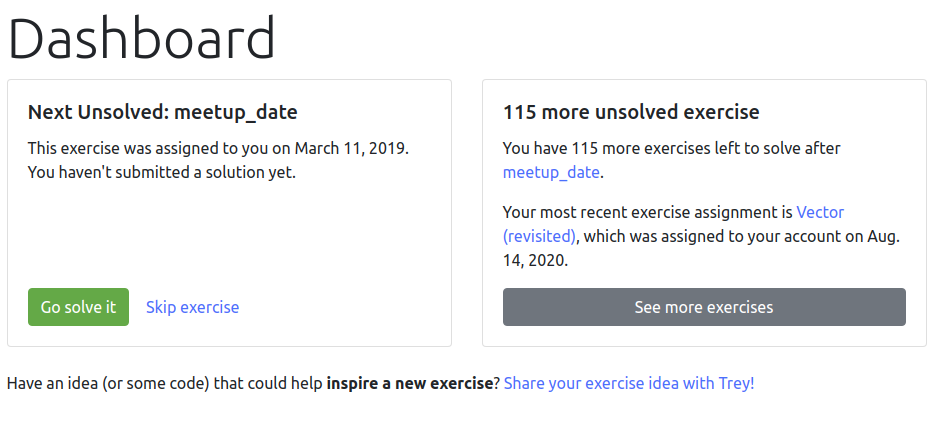
Task: Click the 115 more unsolved exercise heading
Action: tap(631, 112)
